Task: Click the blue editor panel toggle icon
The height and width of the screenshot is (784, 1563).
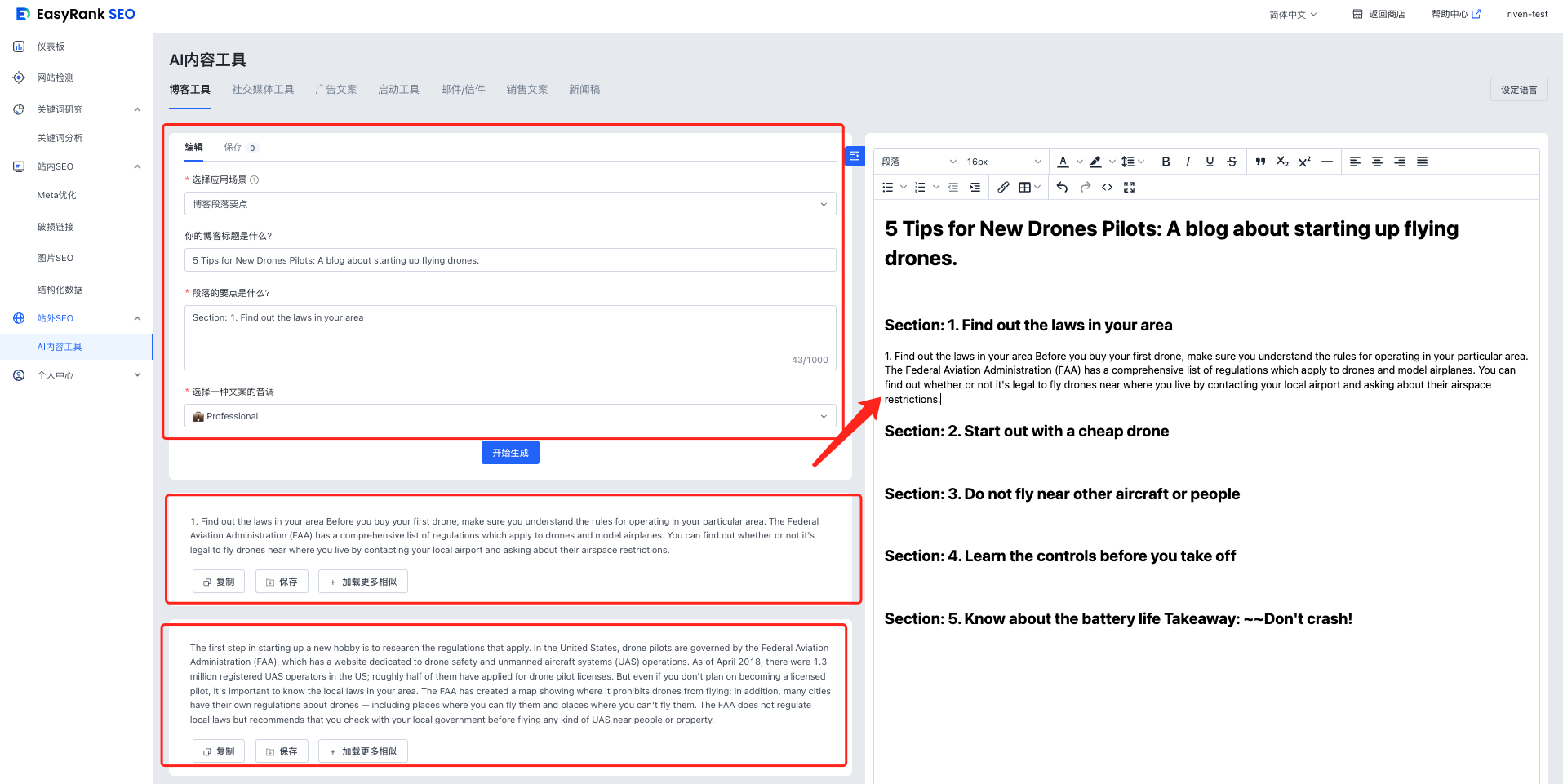Action: 855,155
